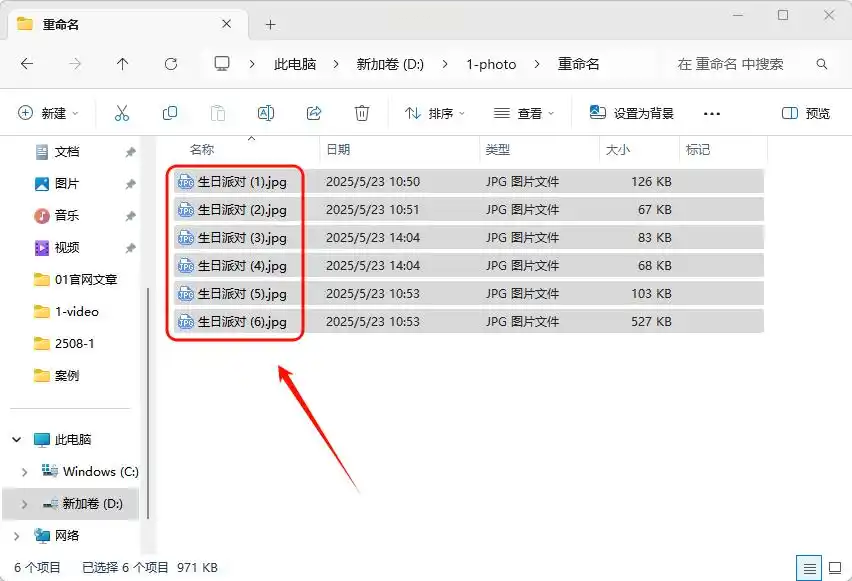Image resolution: width=852 pixels, height=581 pixels.
Task: Click the search box for 重命名
Action: click(x=745, y=64)
